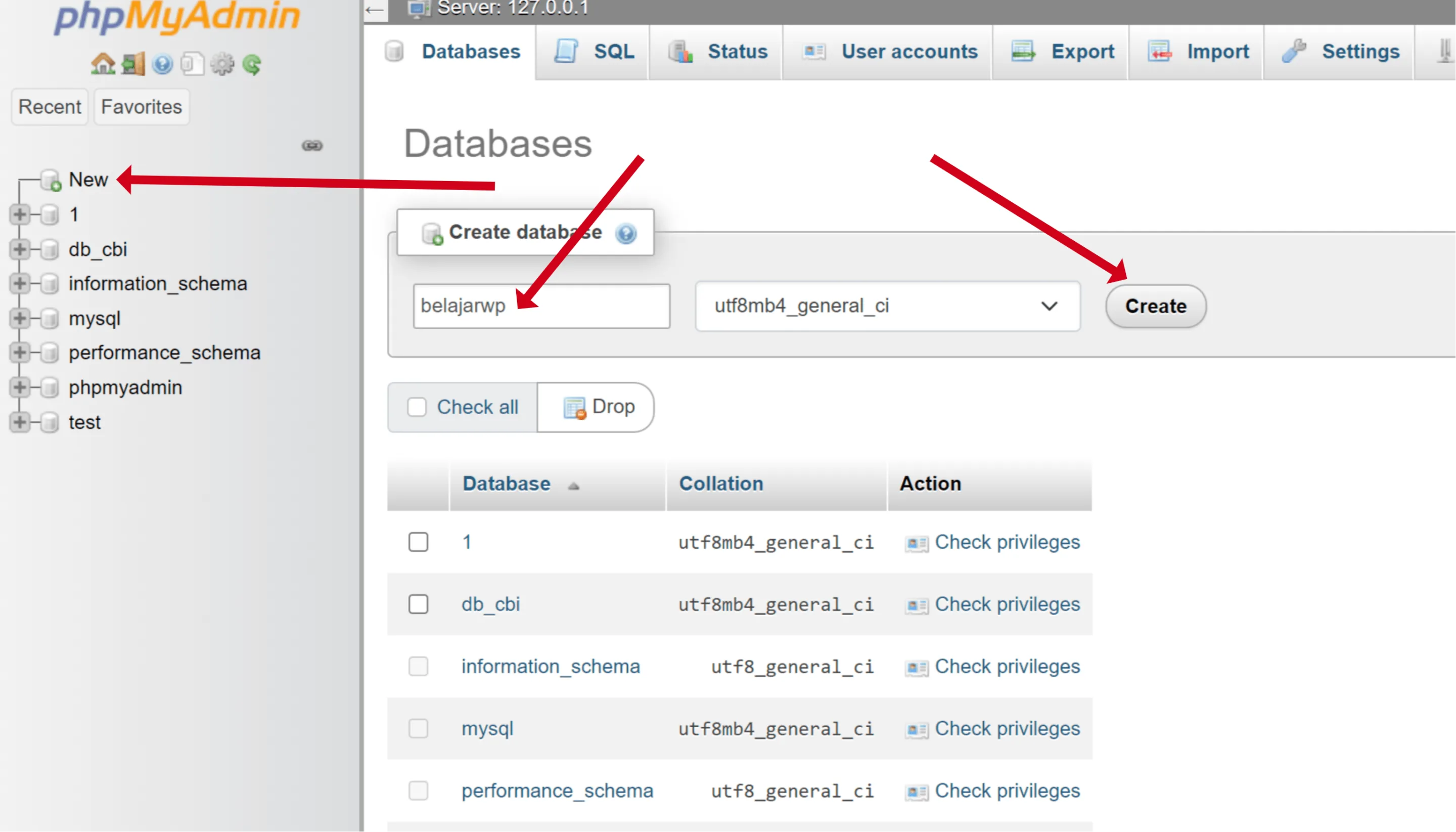Click the phpMyAdmin logo
The height and width of the screenshot is (832, 1456).
177,17
